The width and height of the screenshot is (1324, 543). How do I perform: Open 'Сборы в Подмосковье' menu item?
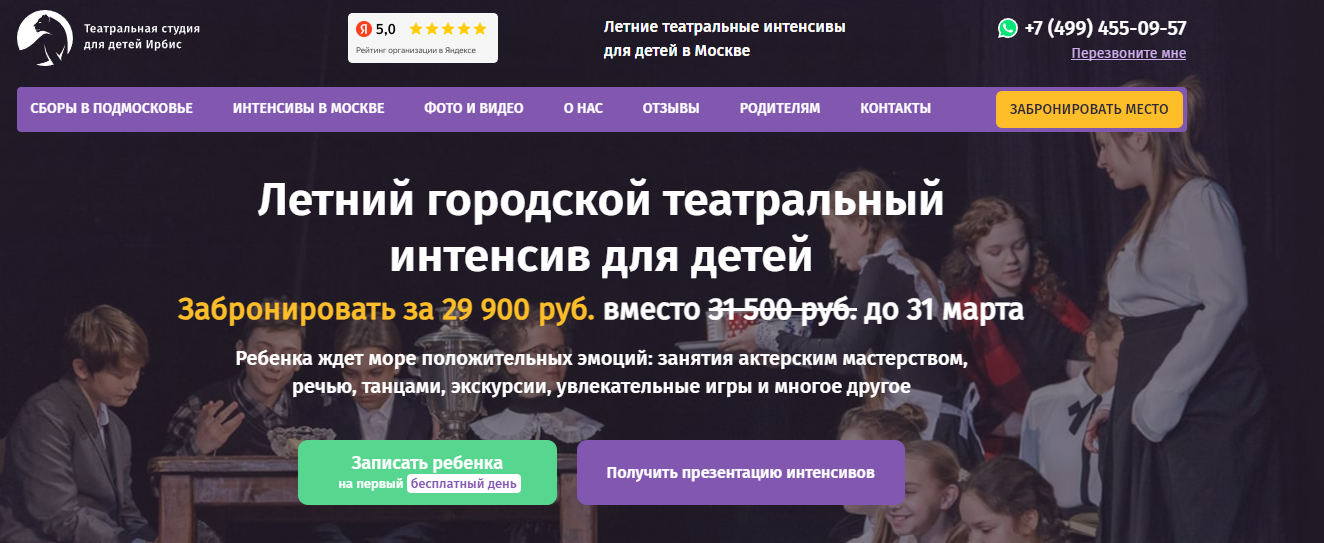112,108
